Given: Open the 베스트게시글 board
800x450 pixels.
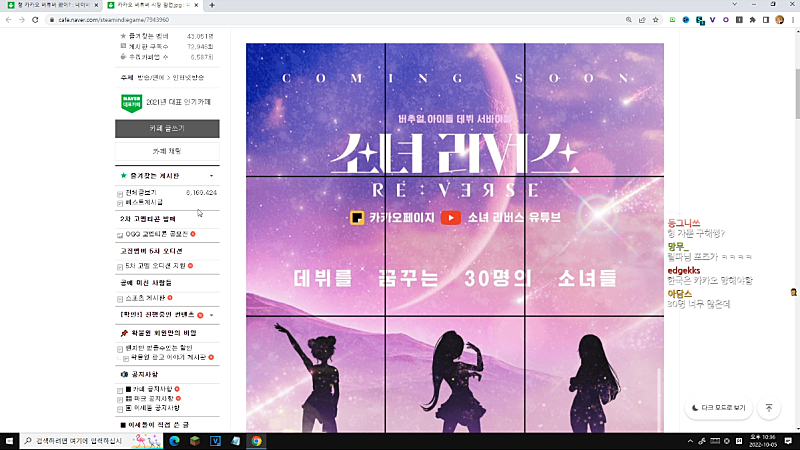Looking at the screenshot, I should (144, 203).
